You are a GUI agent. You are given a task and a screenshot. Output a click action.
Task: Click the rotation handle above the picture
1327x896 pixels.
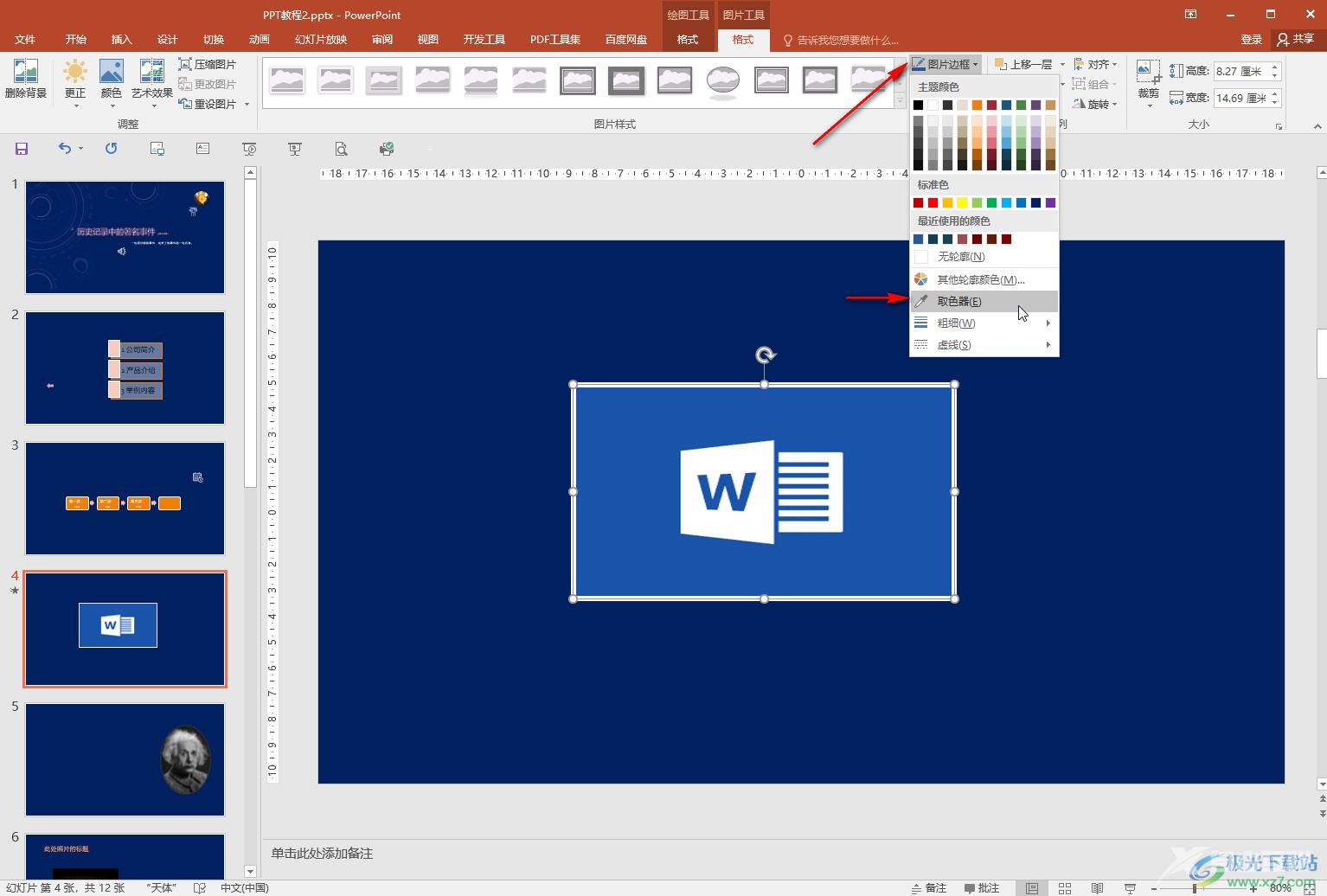(x=765, y=355)
